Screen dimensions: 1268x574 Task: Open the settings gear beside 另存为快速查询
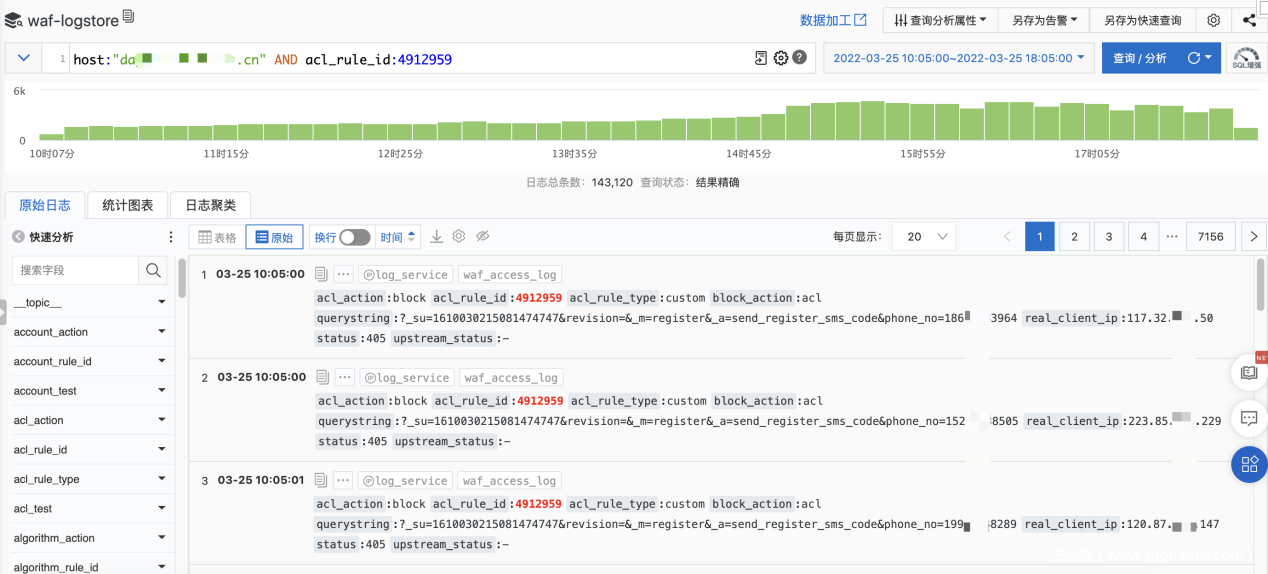point(1213,20)
